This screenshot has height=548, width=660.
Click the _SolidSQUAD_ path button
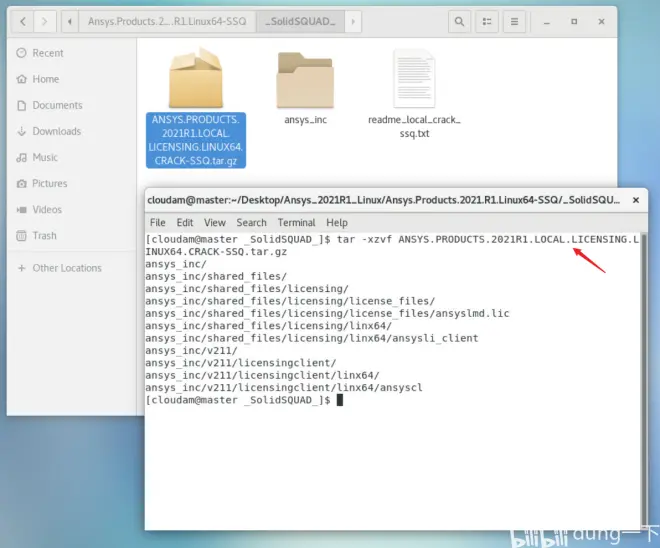[x=300, y=21]
